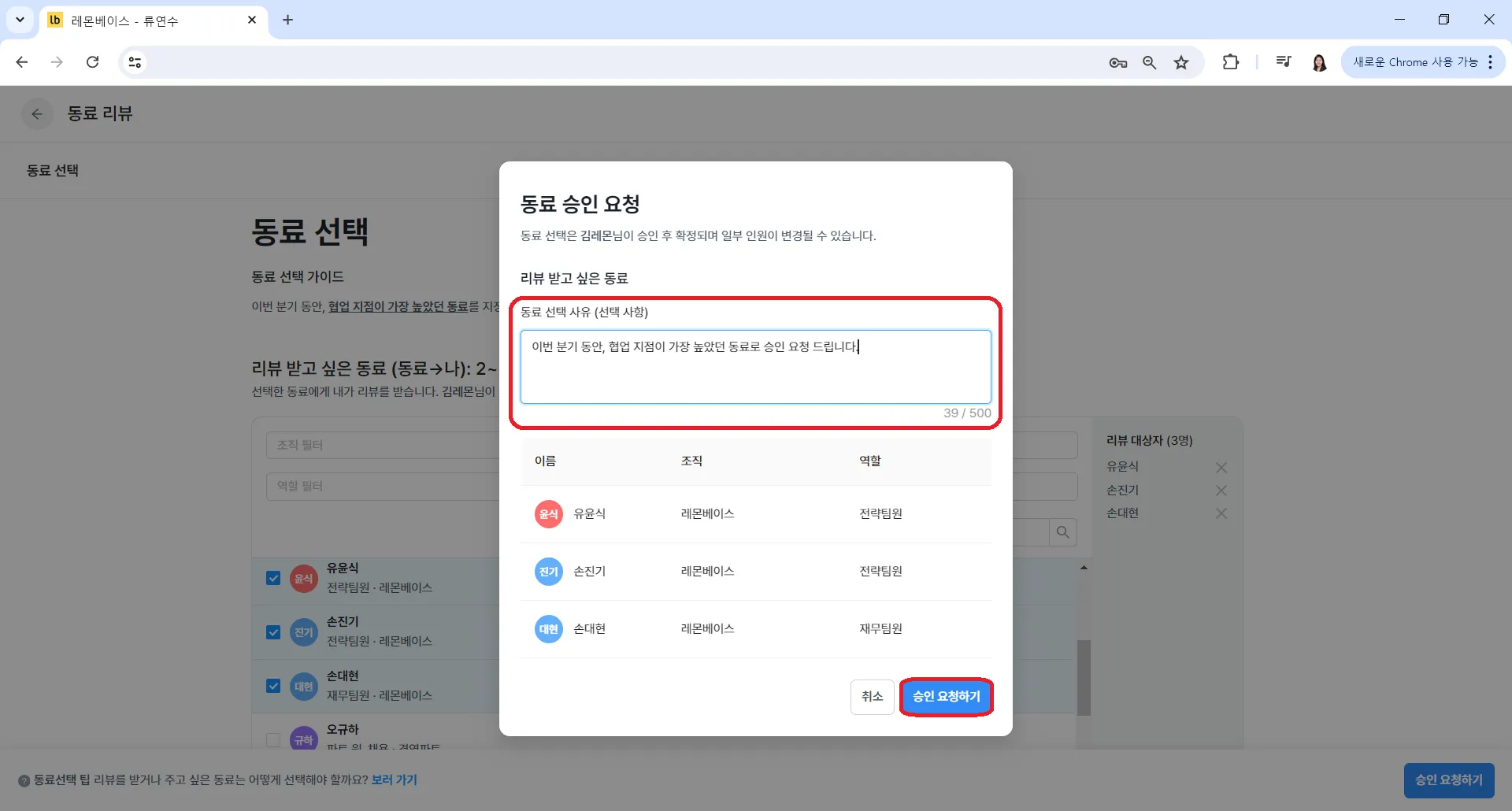Remove 손진기 from the 리뷰 대상자 list
Image resolution: width=1512 pixels, height=811 pixels.
(1221, 491)
